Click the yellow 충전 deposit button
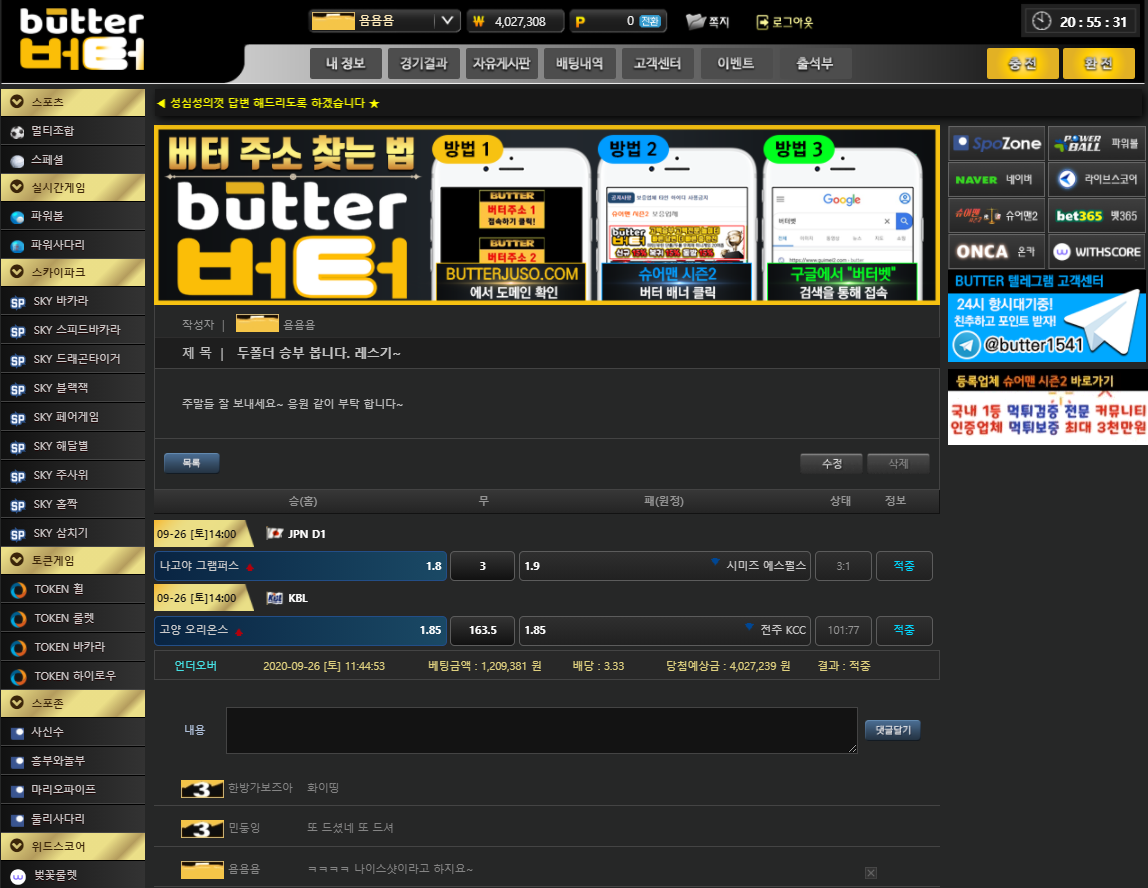Viewport: 1148px width, 888px height. point(1022,64)
